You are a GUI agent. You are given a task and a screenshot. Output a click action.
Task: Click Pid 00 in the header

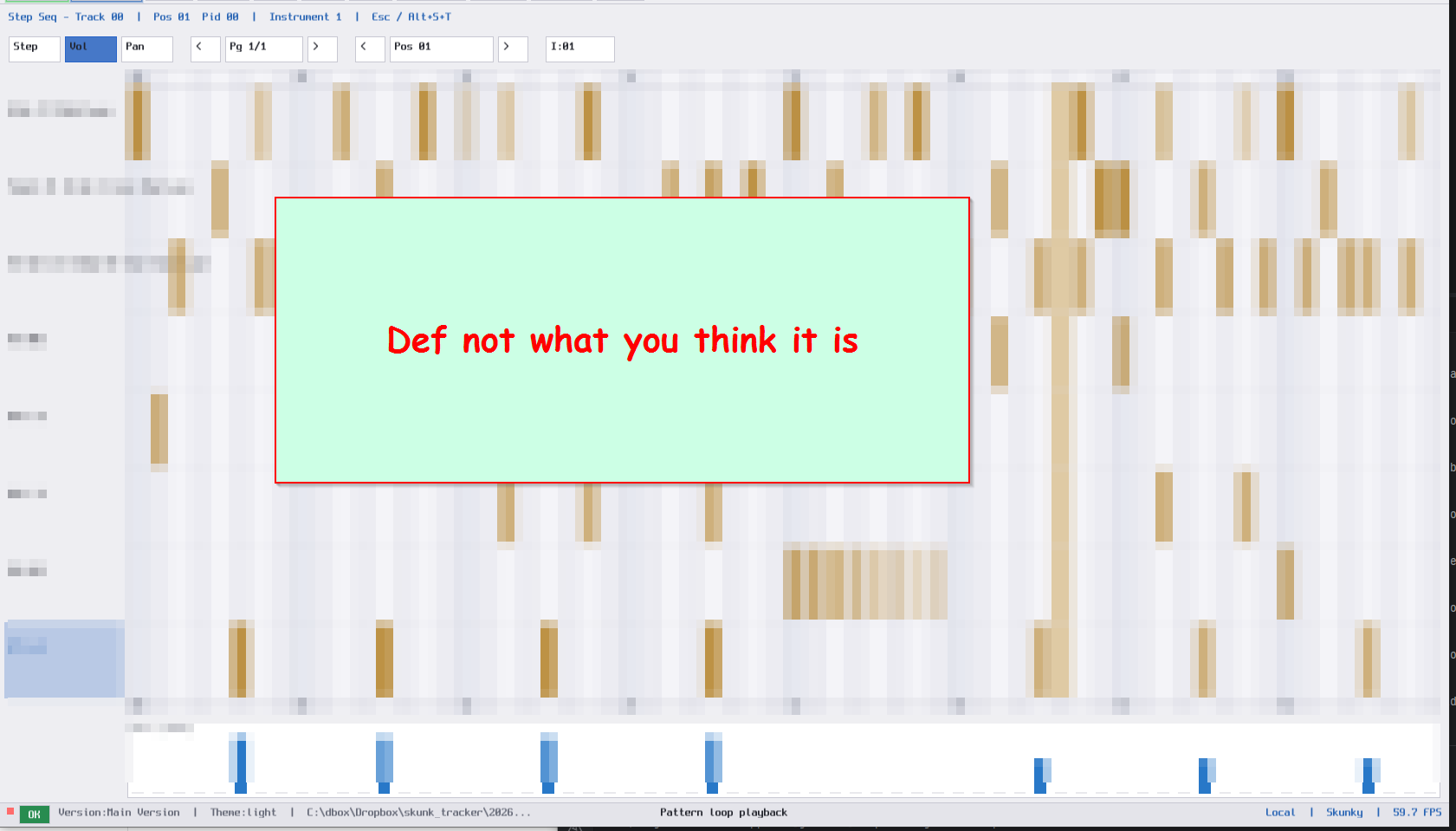220,16
